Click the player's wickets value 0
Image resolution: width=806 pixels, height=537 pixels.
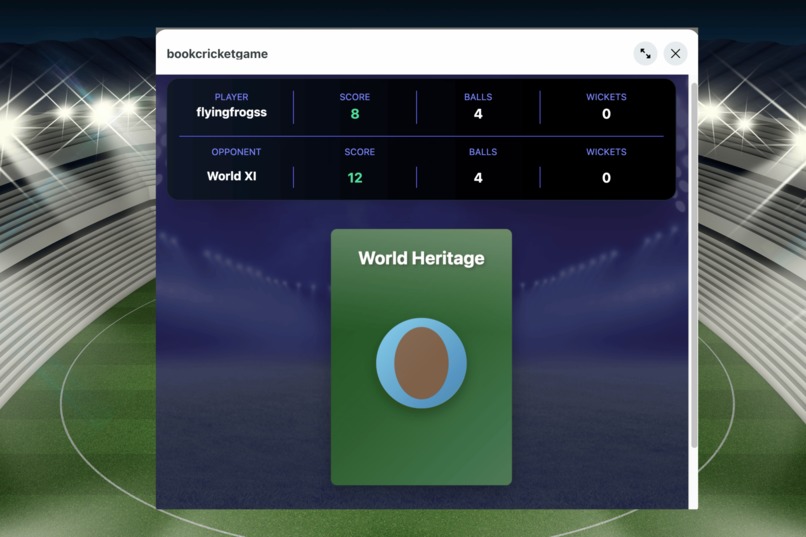pos(607,114)
